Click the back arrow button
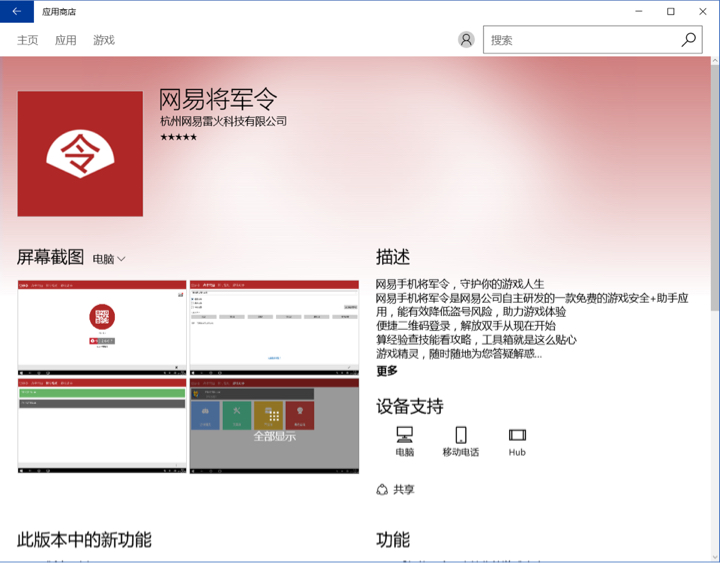This screenshot has width=720, height=563. pos(16,12)
